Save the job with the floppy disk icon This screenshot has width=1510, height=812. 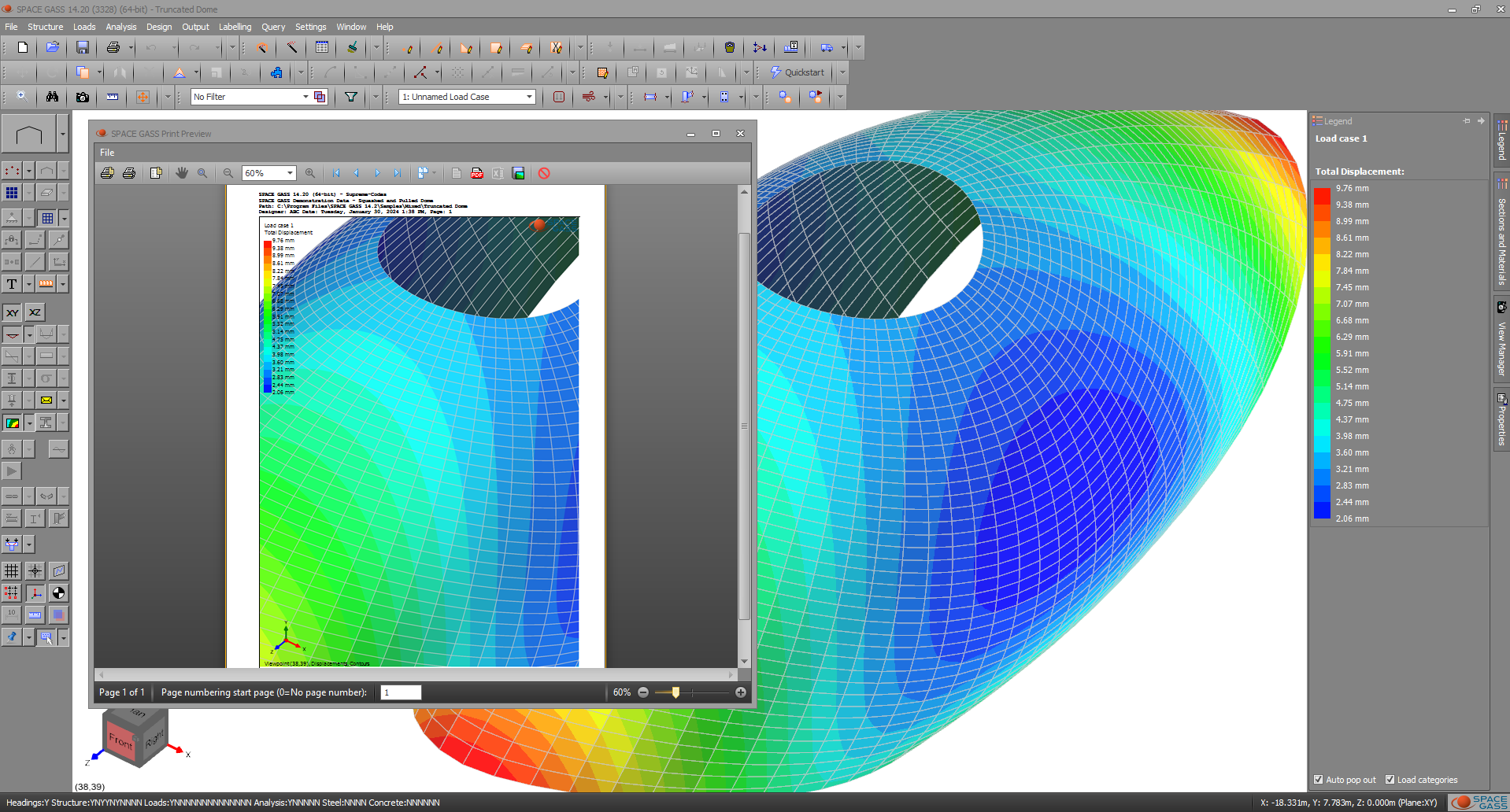[x=82, y=47]
